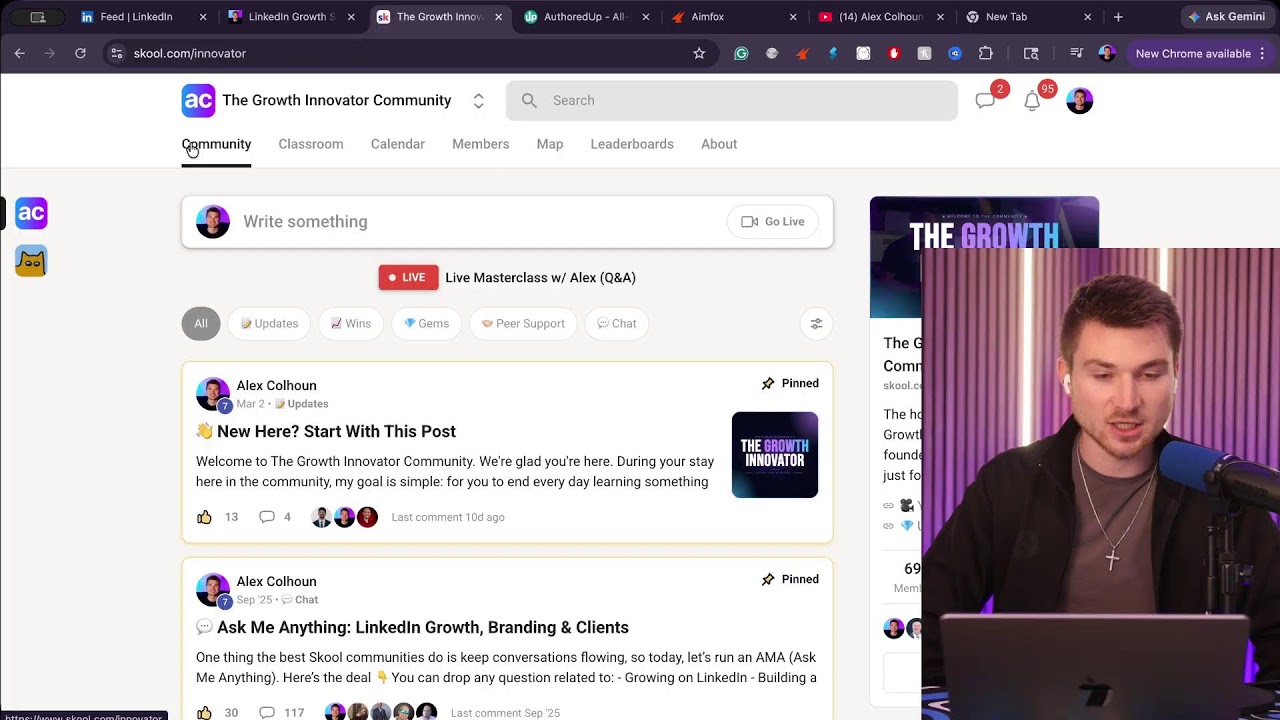This screenshot has height=720, width=1280.
Task: Open the Map tab
Action: [550, 144]
